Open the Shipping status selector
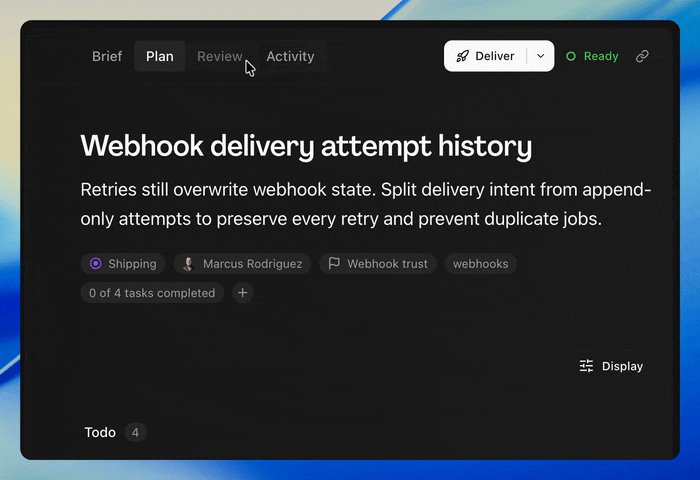The height and width of the screenshot is (480, 700). click(x=123, y=263)
